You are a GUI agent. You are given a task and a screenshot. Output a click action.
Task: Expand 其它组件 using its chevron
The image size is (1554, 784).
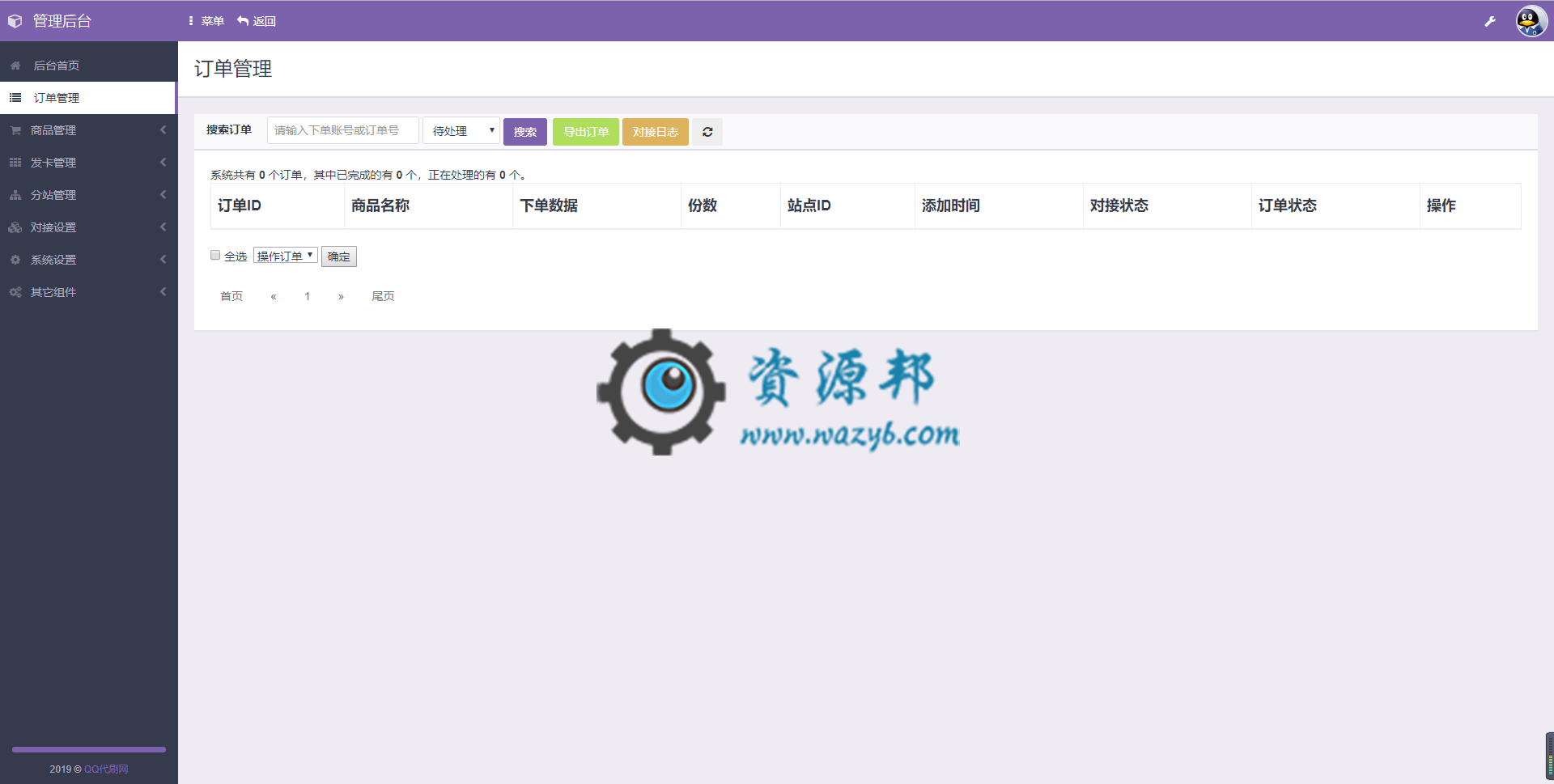coord(163,292)
